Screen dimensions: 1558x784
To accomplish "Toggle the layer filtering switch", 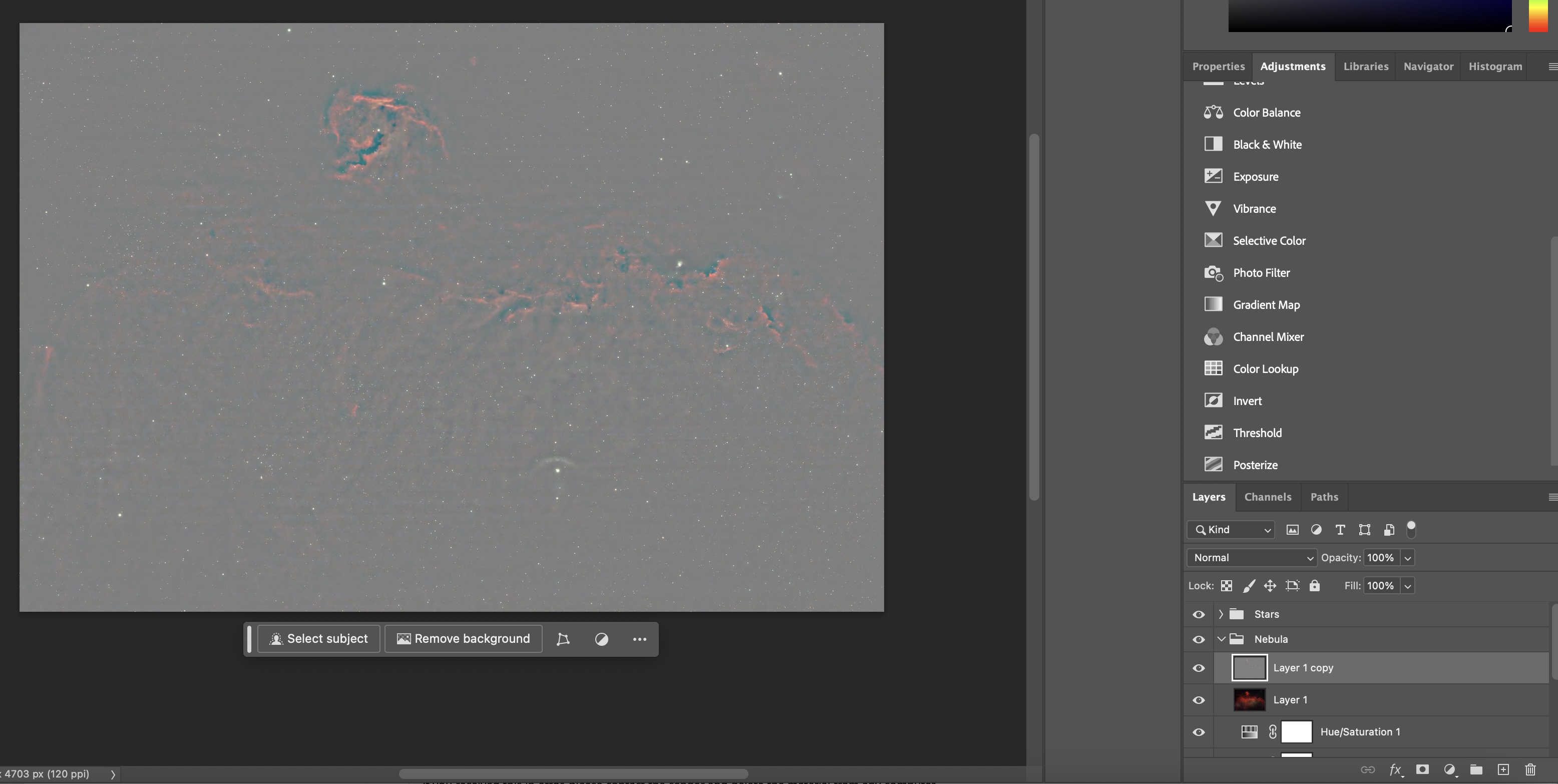I will click(1411, 529).
